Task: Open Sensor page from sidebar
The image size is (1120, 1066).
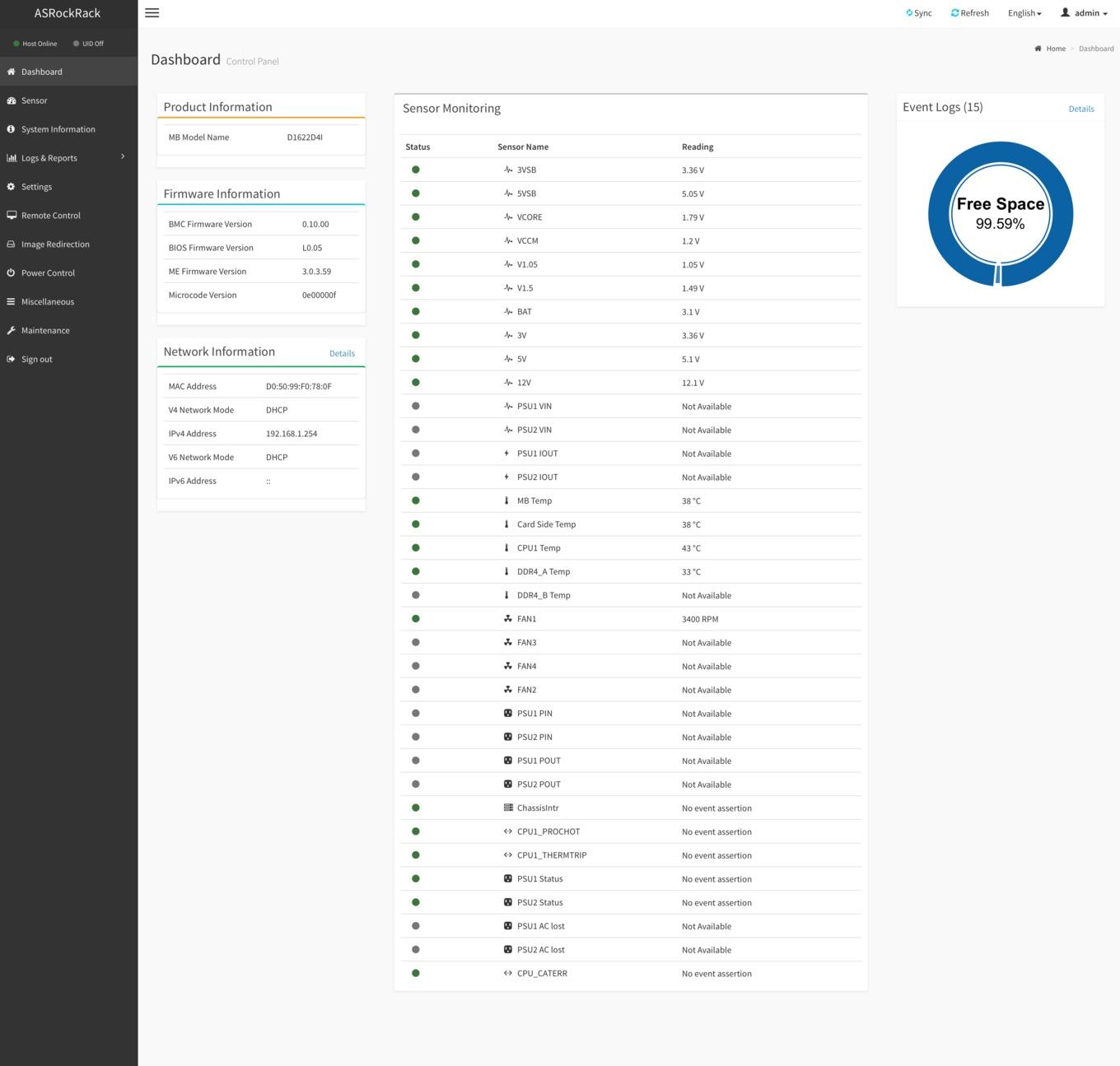Action: click(x=68, y=100)
